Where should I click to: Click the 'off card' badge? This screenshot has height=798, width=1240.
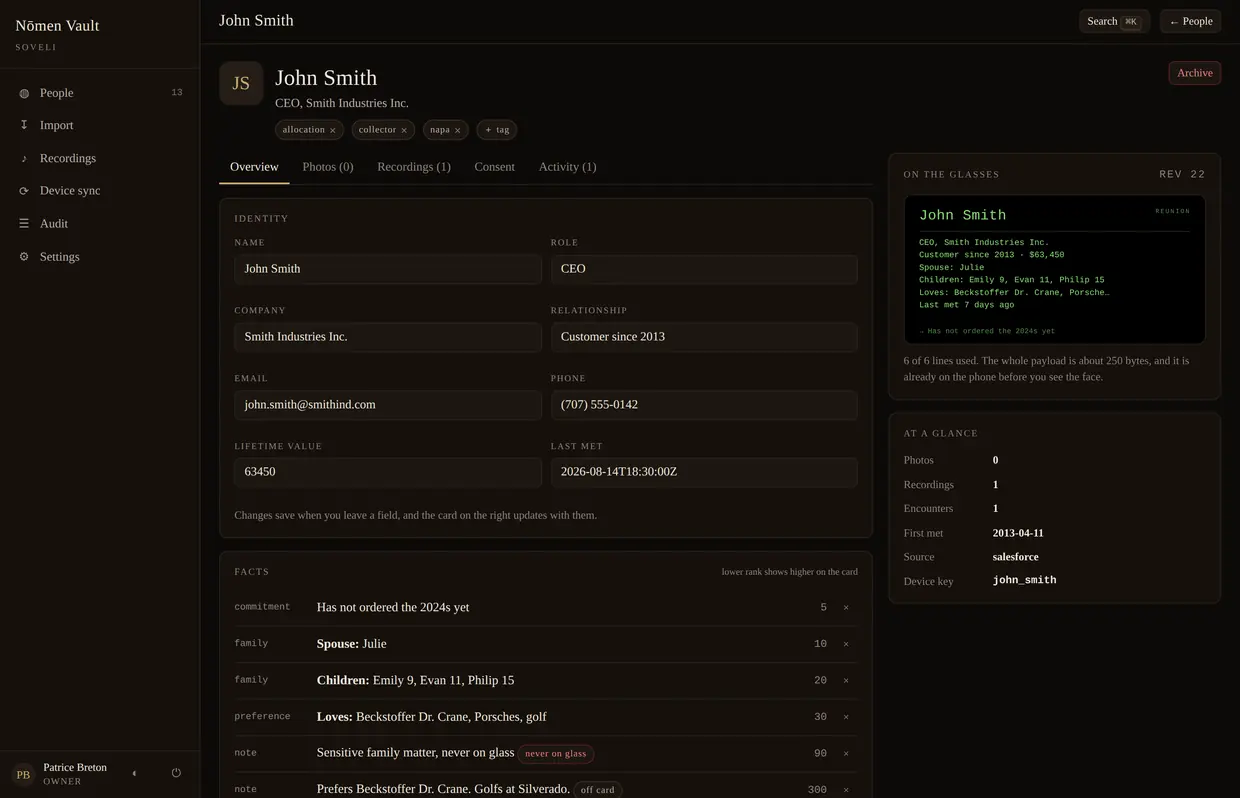598,790
